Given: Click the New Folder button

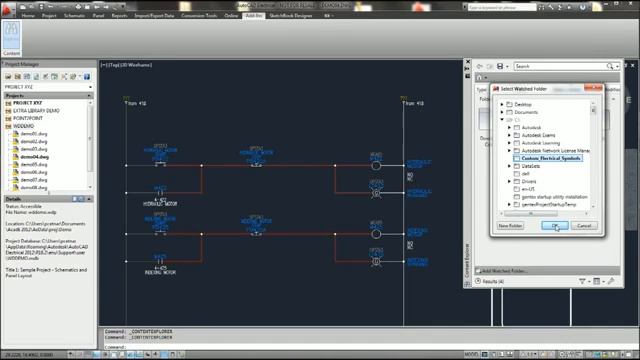Looking at the screenshot, I should click(x=510, y=226).
